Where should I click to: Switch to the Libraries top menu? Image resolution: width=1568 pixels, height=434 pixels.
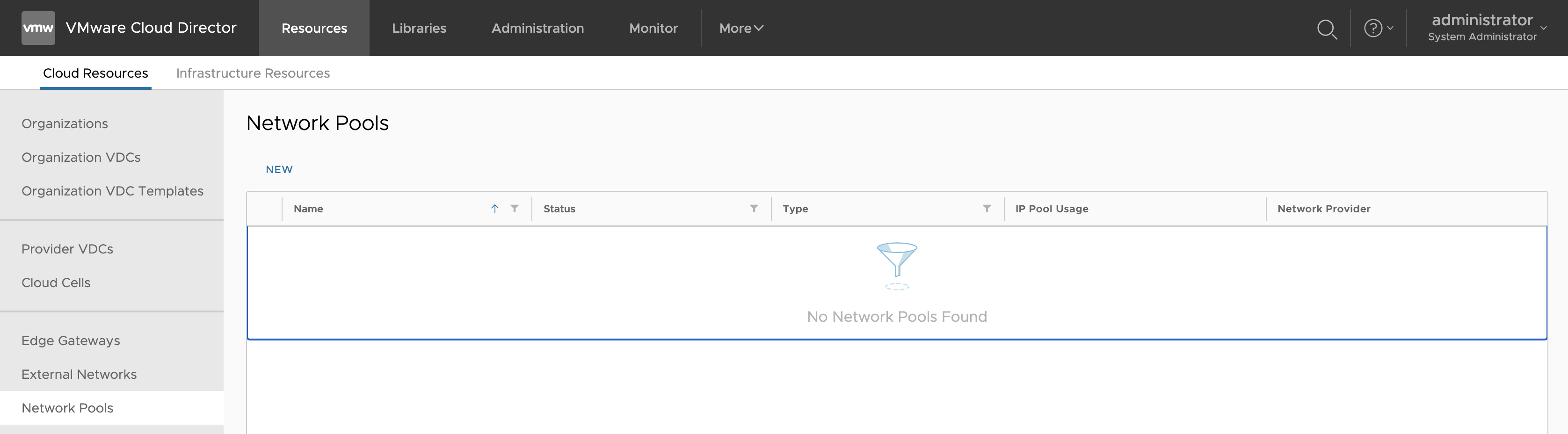[419, 28]
